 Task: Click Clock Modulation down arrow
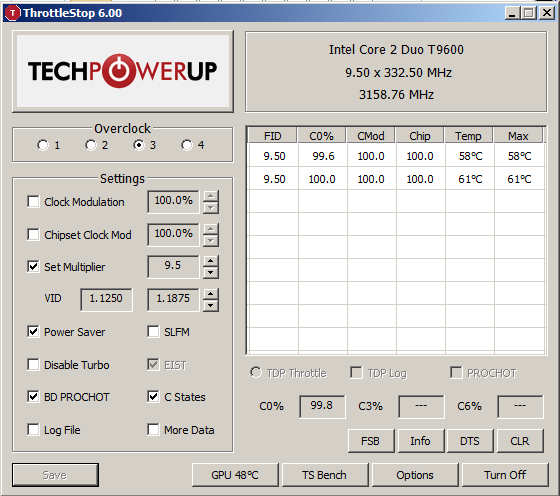(x=211, y=208)
